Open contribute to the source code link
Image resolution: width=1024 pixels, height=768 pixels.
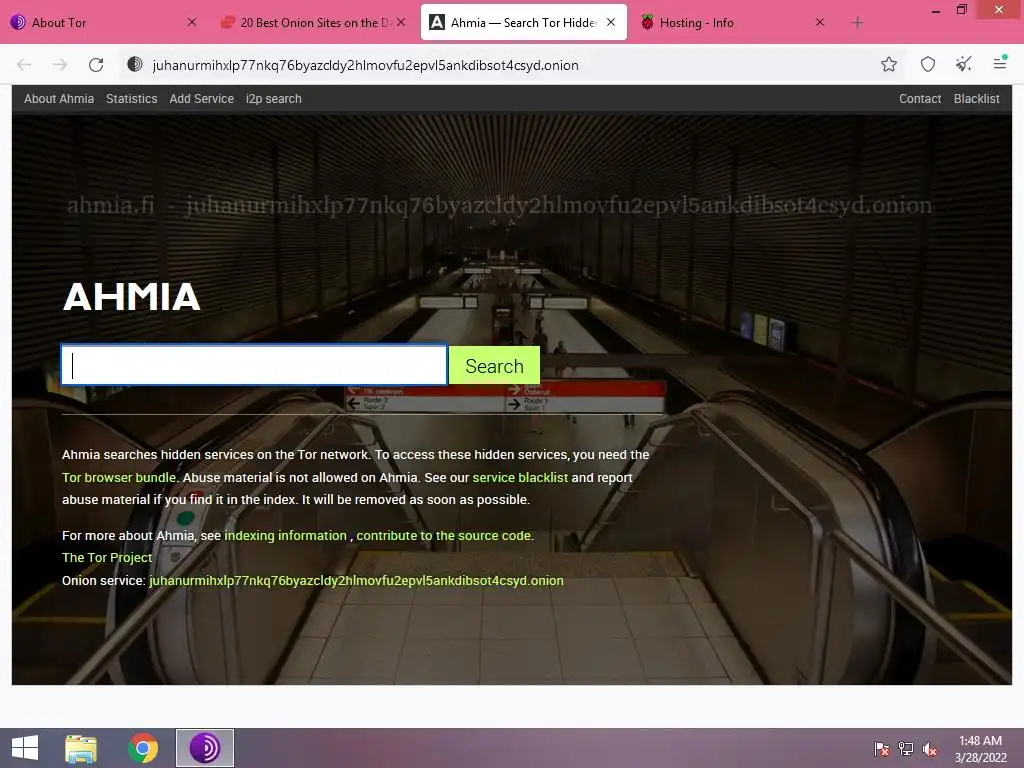click(445, 536)
